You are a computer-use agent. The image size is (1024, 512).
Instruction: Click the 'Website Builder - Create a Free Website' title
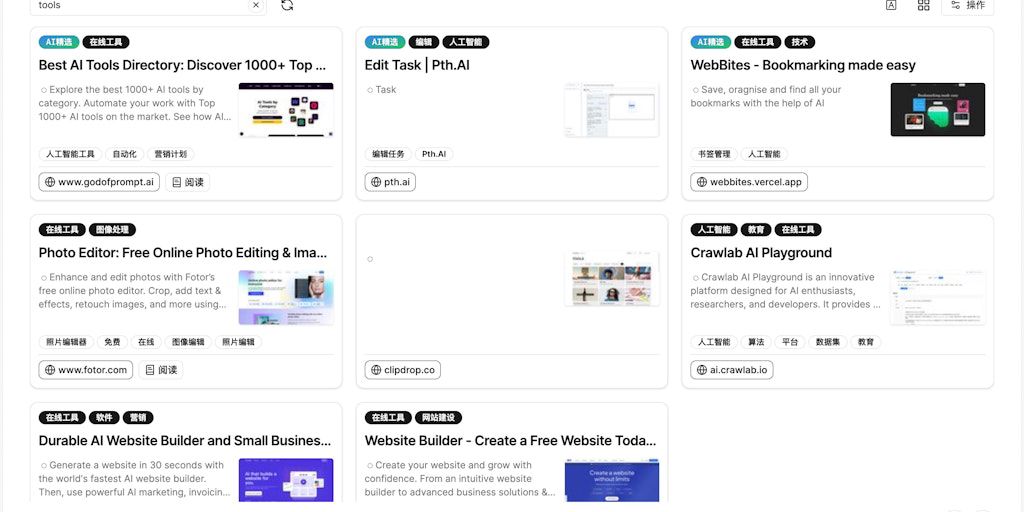pos(510,441)
